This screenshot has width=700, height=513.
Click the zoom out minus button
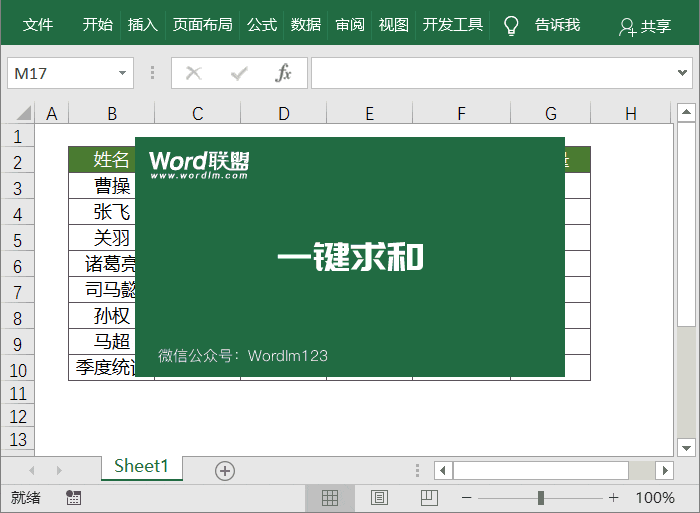[466, 497]
